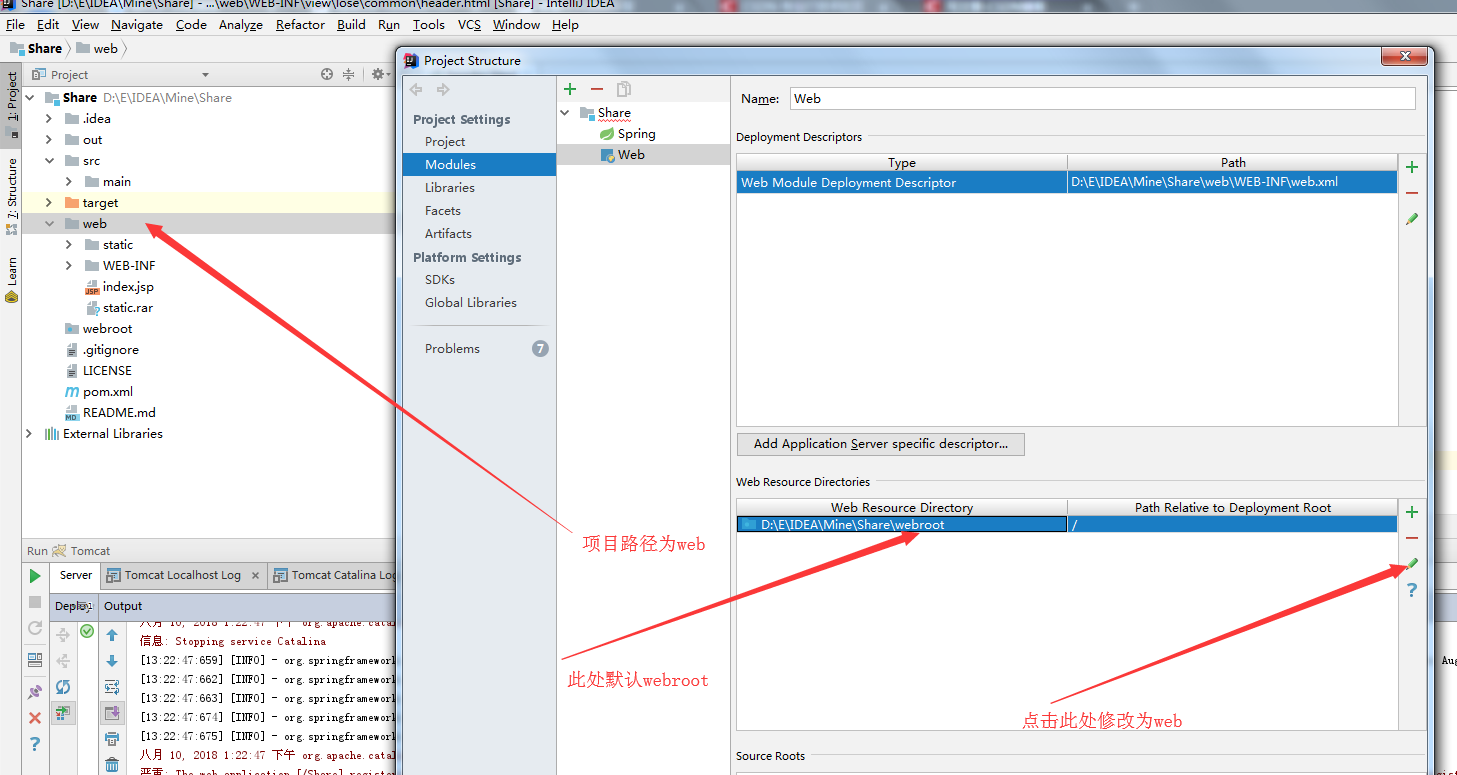Add module with green plus above module tree

click(x=570, y=89)
